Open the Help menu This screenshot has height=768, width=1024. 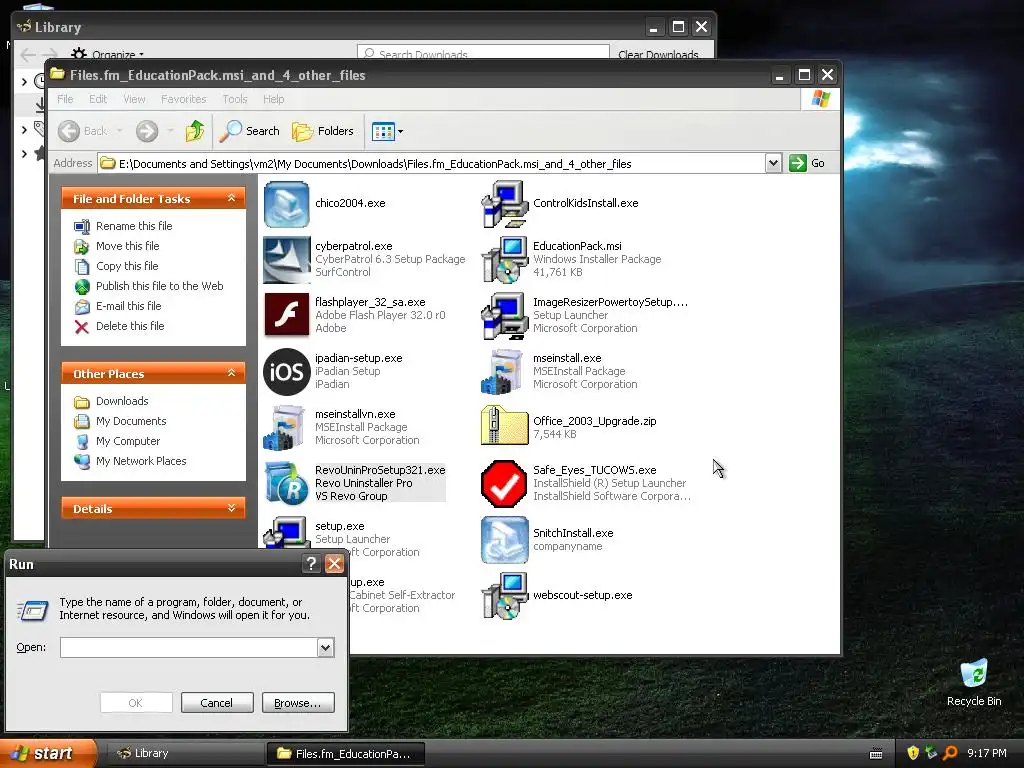point(274,99)
